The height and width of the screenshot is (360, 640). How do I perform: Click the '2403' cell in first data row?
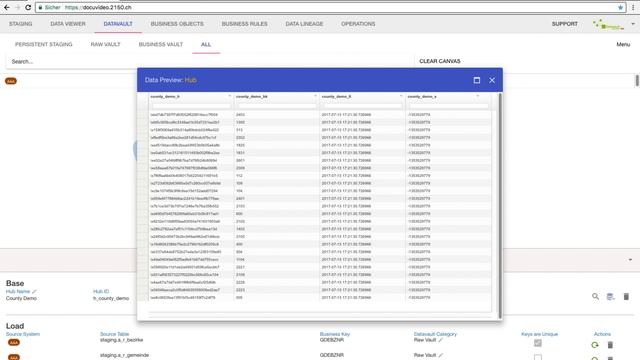(240, 115)
